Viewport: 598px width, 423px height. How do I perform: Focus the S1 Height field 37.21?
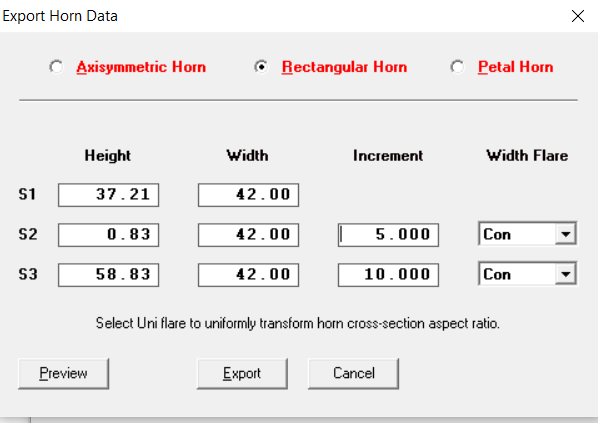(108, 195)
